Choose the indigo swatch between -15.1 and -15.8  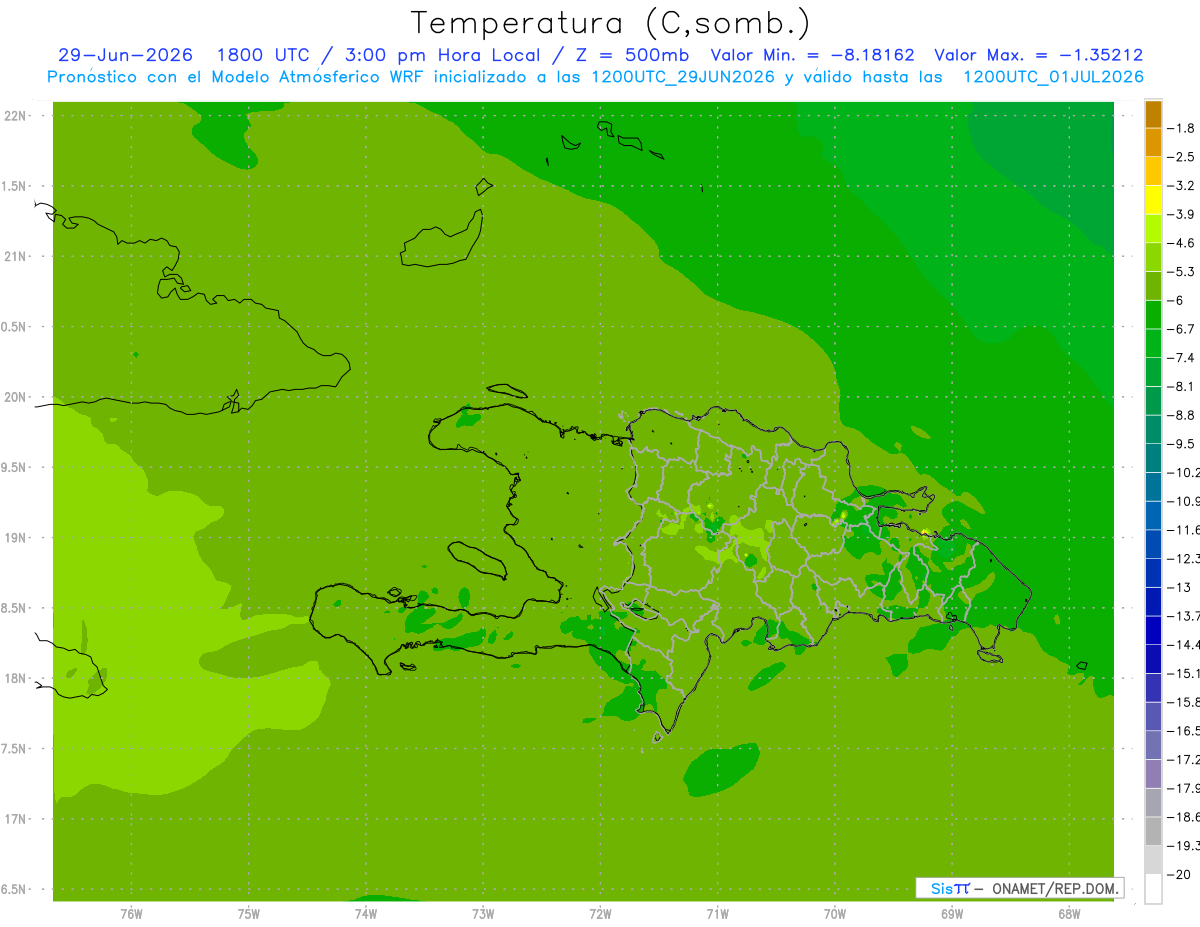click(x=1153, y=687)
